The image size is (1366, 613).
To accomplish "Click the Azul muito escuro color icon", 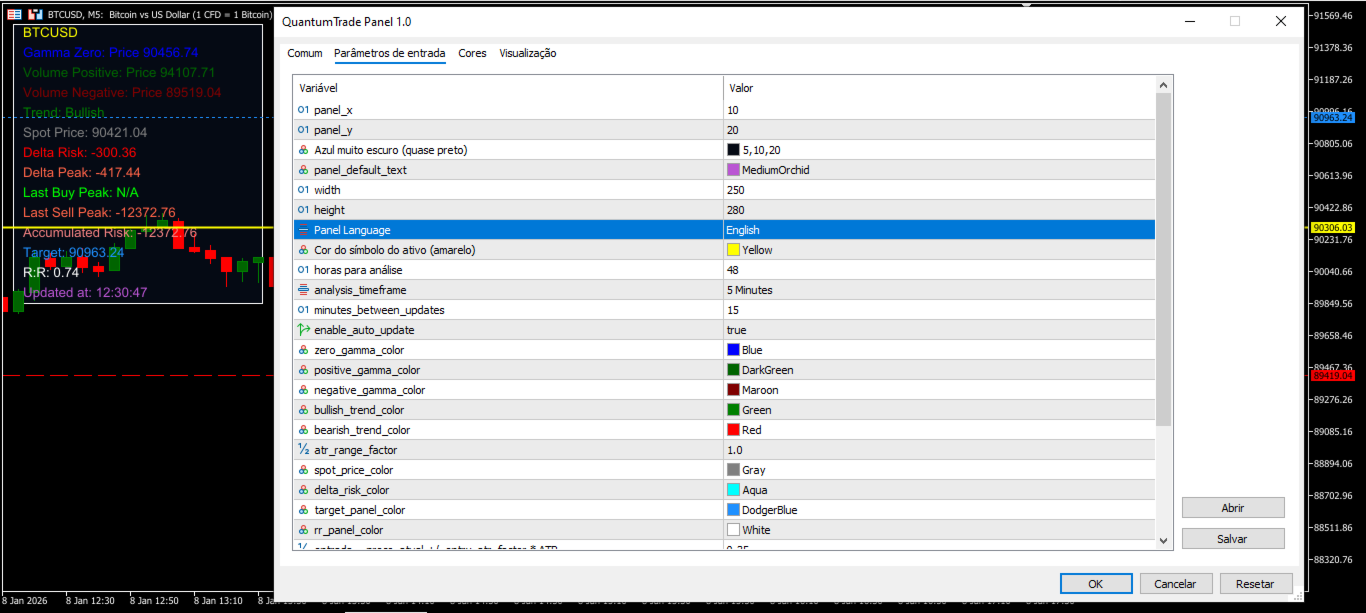I will (303, 150).
